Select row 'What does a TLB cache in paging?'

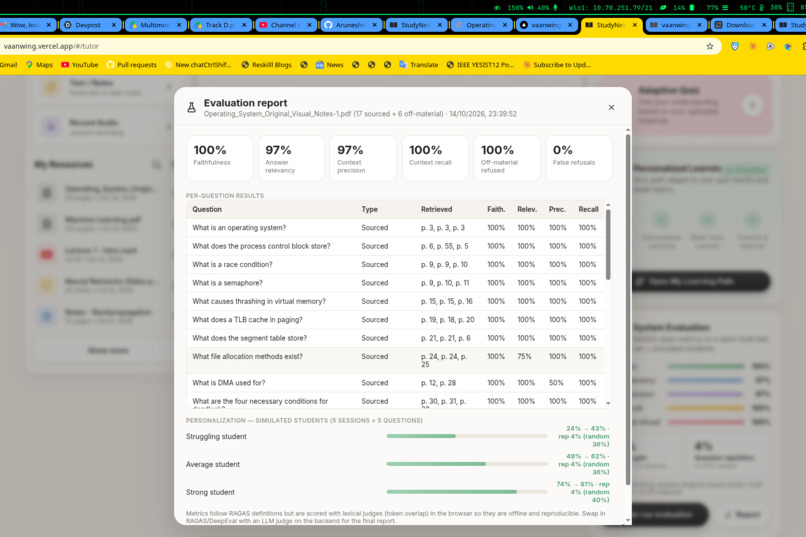(x=395, y=320)
